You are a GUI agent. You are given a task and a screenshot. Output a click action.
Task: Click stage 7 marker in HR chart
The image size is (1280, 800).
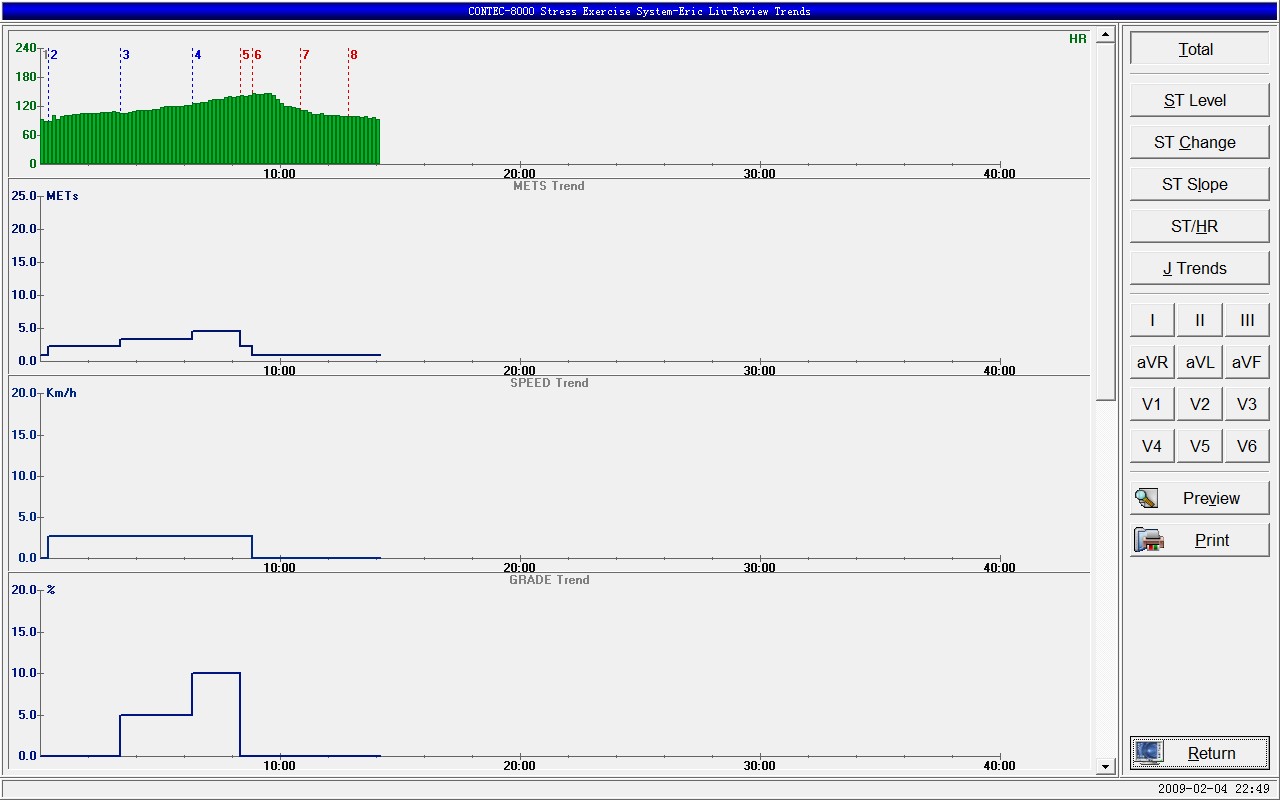pyautogui.click(x=305, y=55)
